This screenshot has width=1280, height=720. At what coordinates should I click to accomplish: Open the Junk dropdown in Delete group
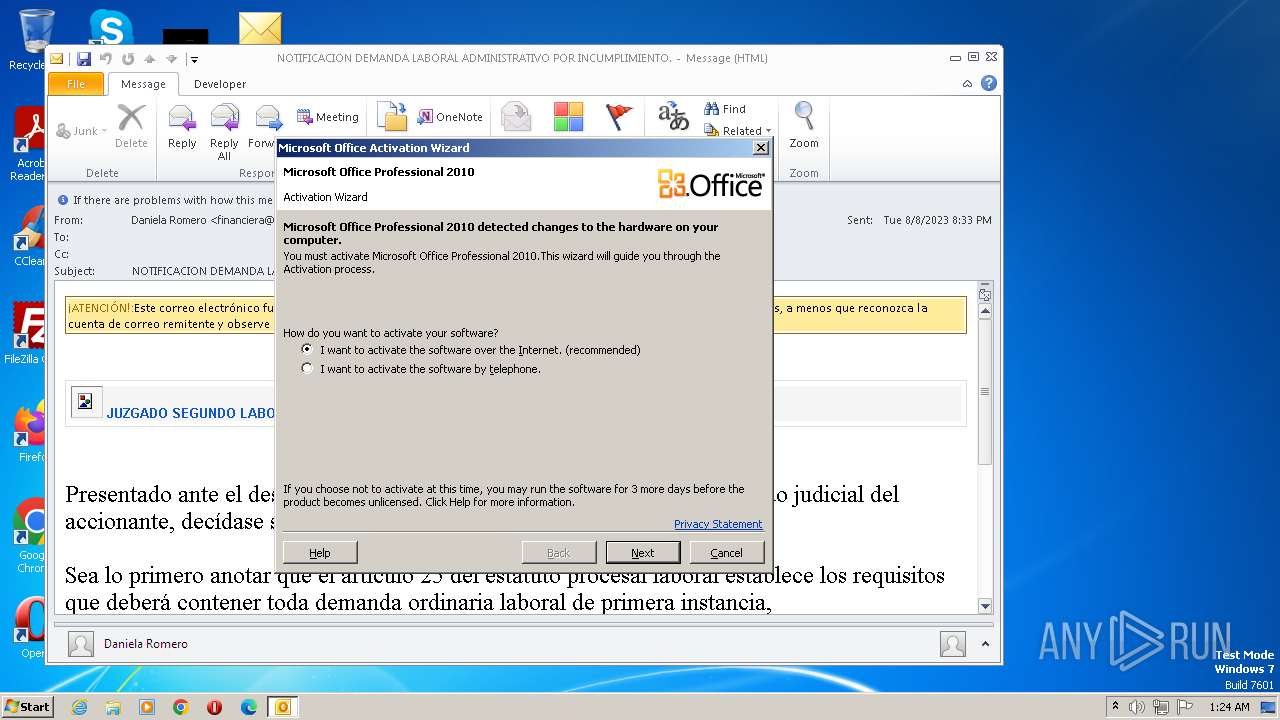(x=81, y=131)
